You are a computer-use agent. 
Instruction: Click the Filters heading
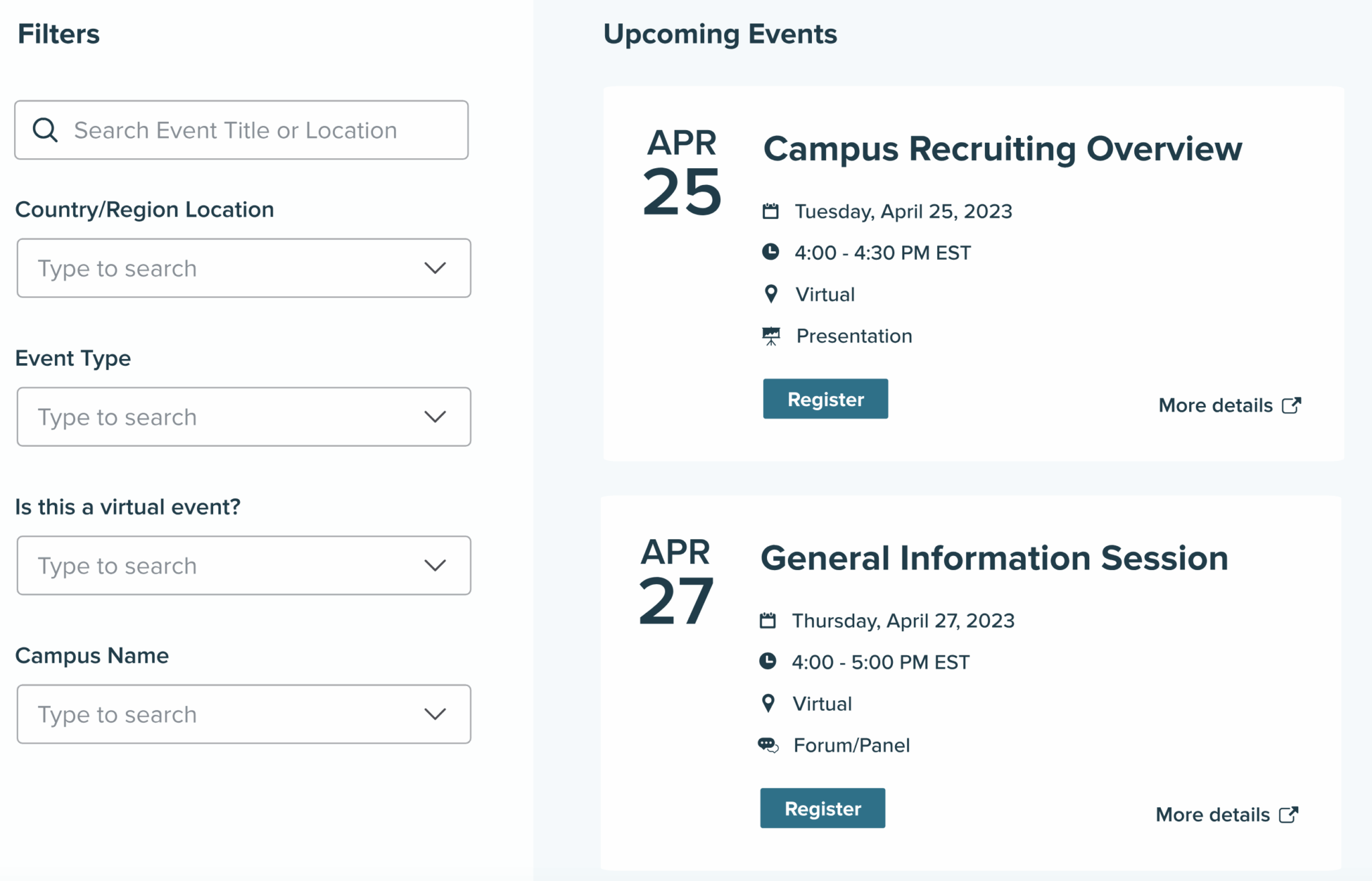[x=58, y=33]
